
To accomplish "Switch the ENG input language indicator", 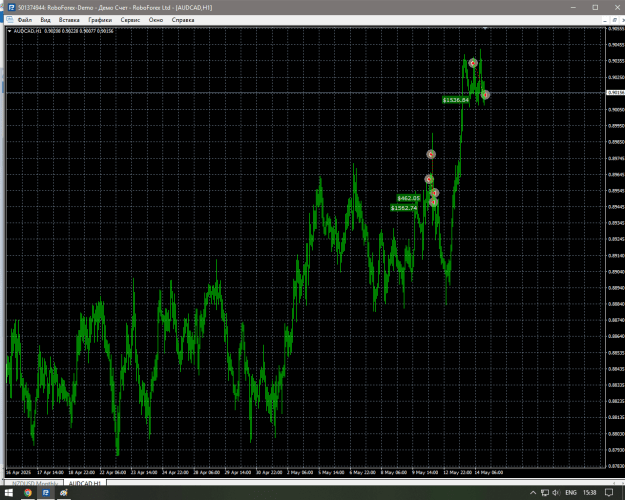I will [x=571, y=493].
